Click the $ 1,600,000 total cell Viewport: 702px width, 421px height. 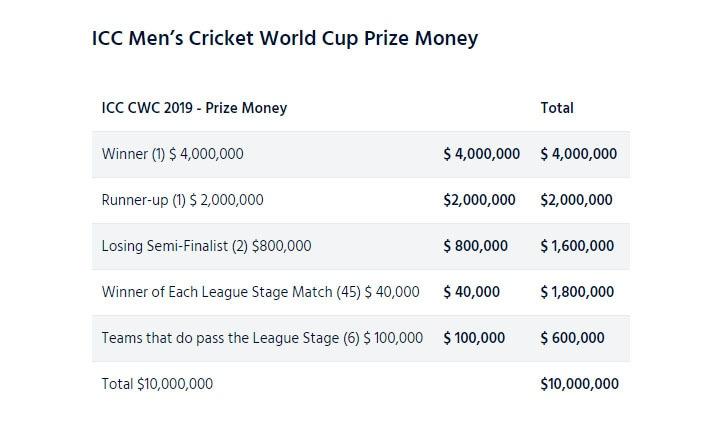[x=577, y=246]
